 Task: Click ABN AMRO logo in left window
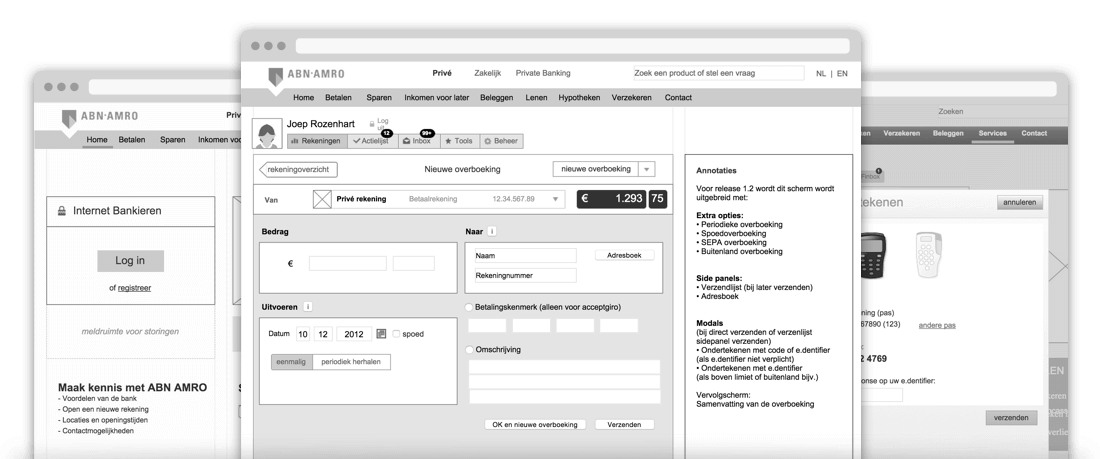pos(100,117)
